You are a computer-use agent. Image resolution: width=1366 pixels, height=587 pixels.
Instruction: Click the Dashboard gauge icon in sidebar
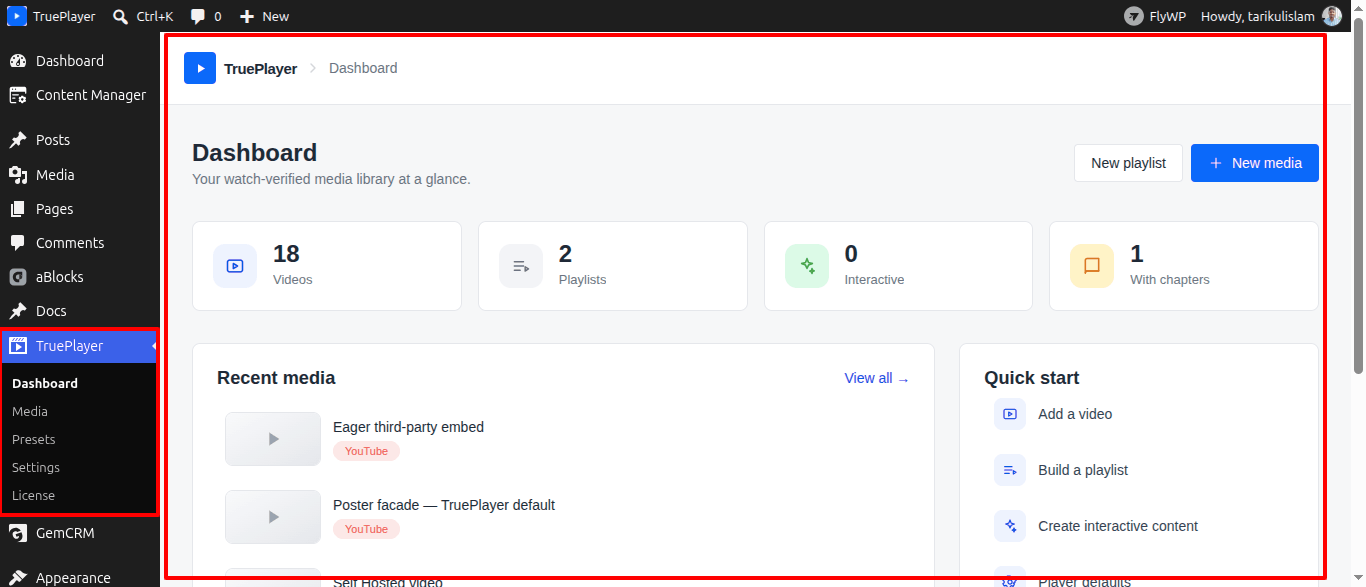(18, 61)
